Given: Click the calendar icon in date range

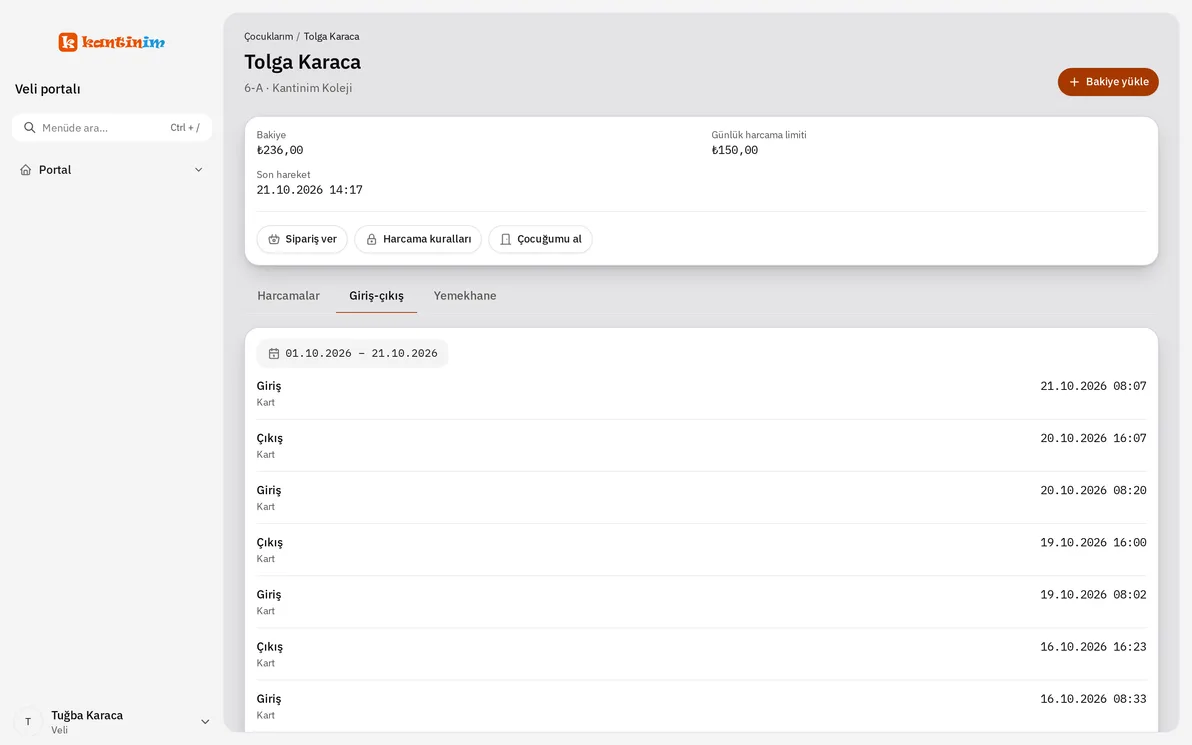Looking at the screenshot, I should tap(274, 353).
